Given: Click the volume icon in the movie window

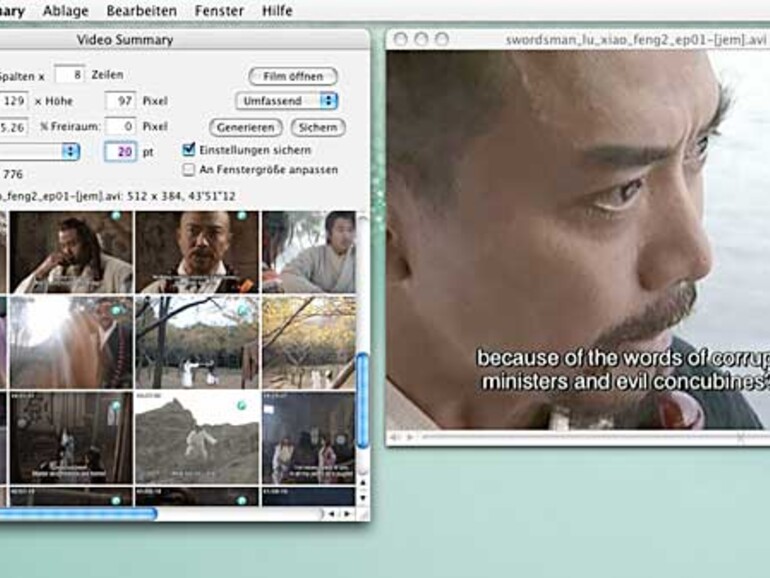Looking at the screenshot, I should 394,437.
